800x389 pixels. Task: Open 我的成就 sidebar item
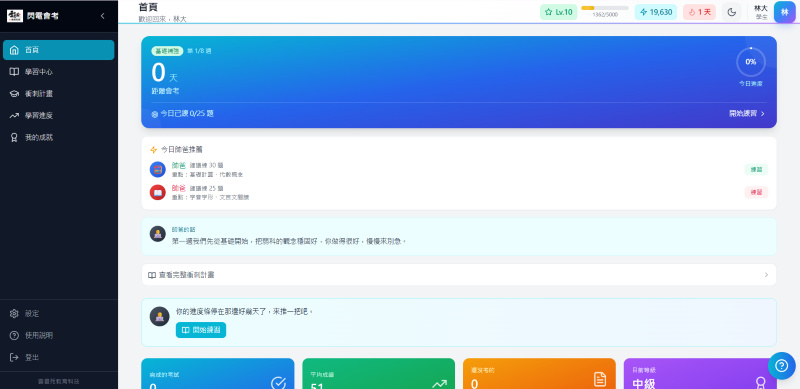(59, 138)
